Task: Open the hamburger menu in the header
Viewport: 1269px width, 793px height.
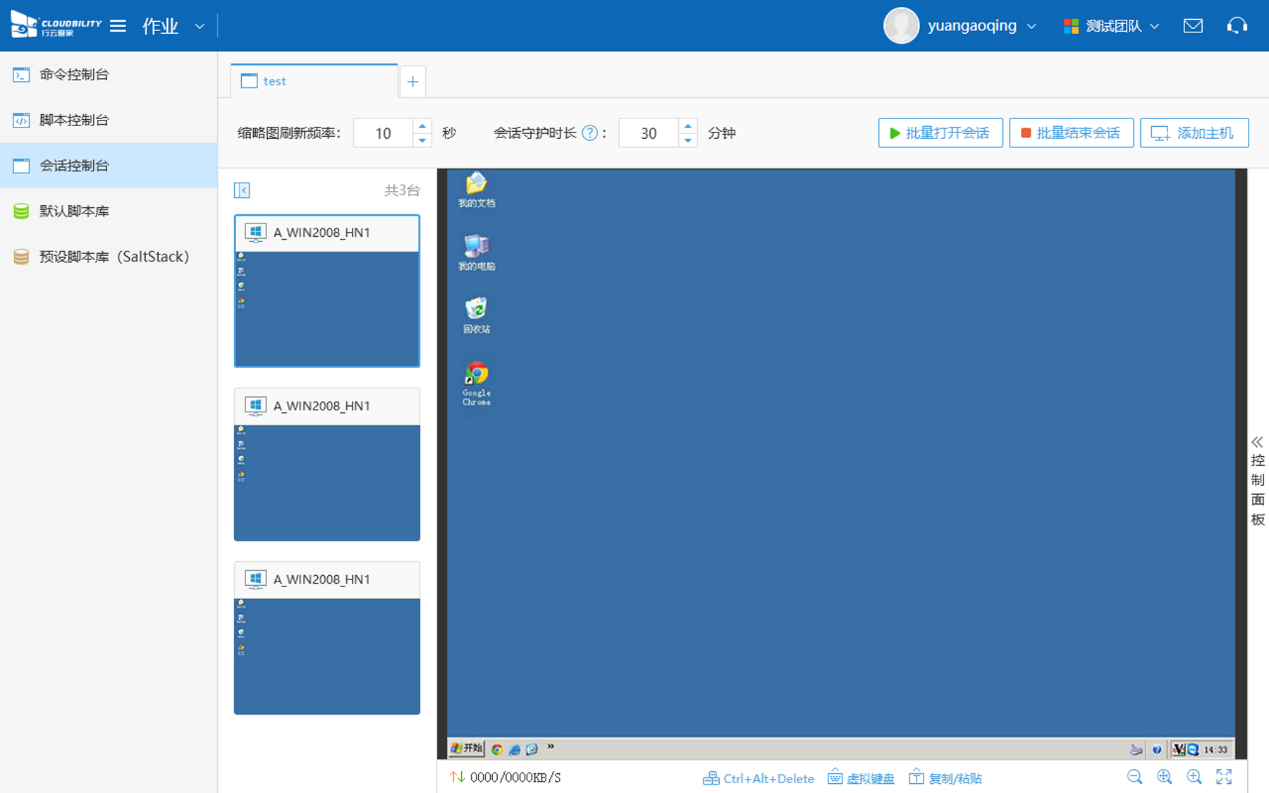Action: click(118, 26)
